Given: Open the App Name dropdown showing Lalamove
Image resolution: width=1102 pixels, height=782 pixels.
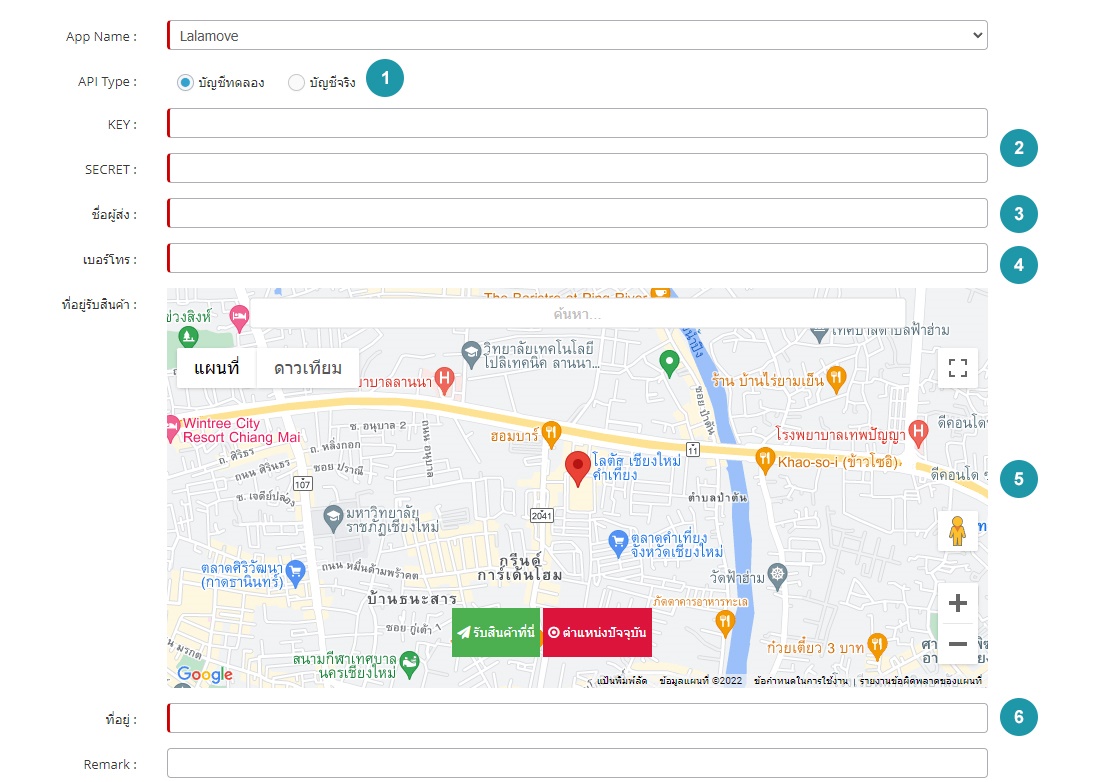Looking at the screenshot, I should tap(577, 35).
